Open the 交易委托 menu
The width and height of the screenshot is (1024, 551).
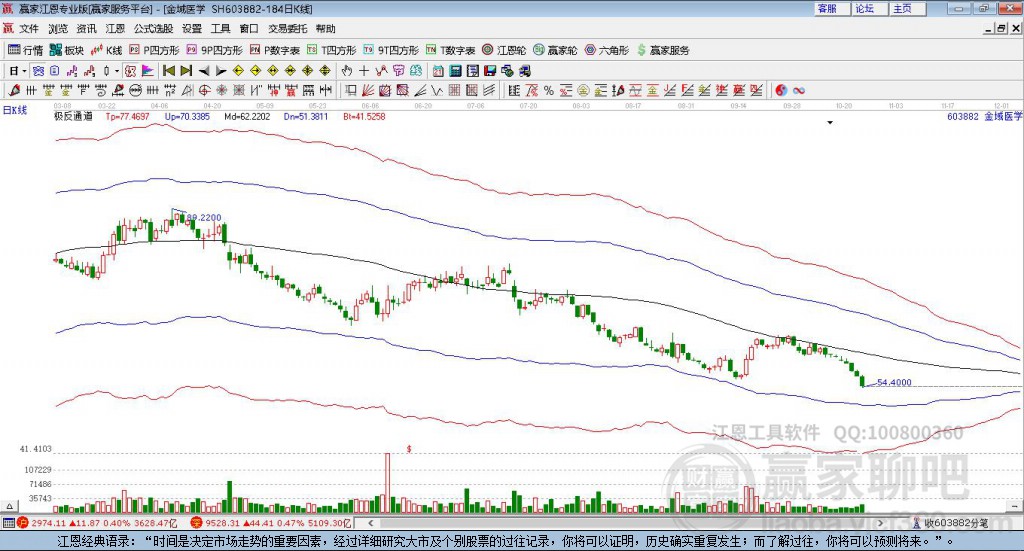tap(287, 29)
